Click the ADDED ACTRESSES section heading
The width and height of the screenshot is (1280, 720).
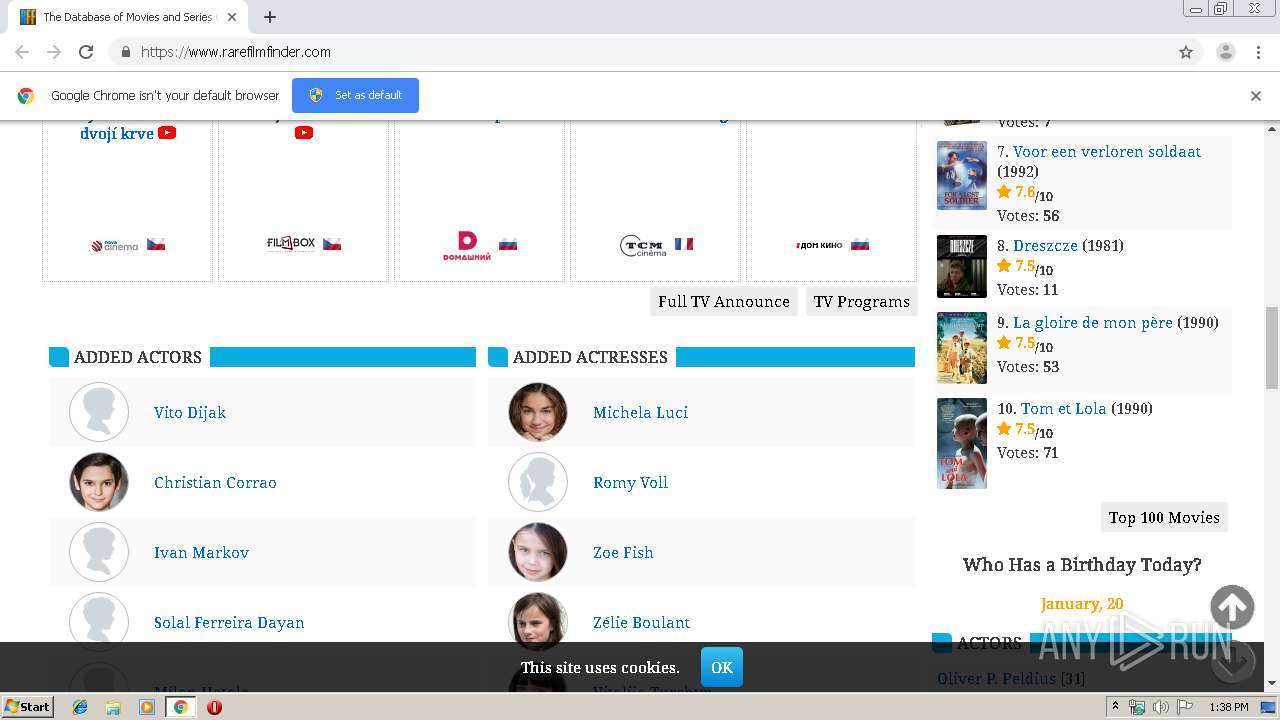point(590,357)
